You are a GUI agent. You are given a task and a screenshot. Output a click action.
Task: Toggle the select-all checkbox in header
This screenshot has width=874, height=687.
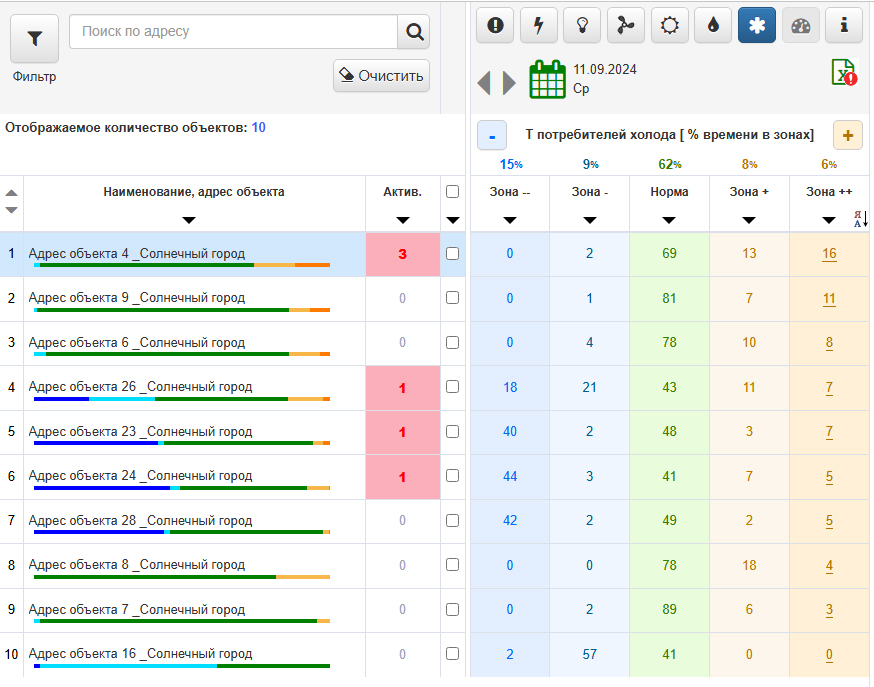[x=452, y=192]
